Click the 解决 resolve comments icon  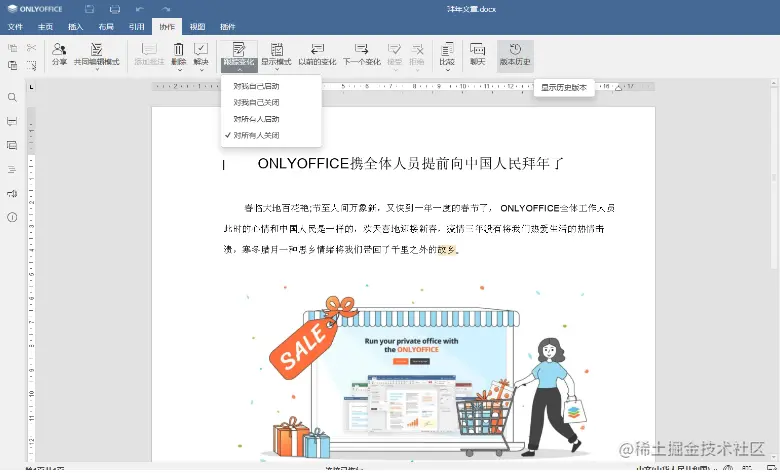coord(200,49)
